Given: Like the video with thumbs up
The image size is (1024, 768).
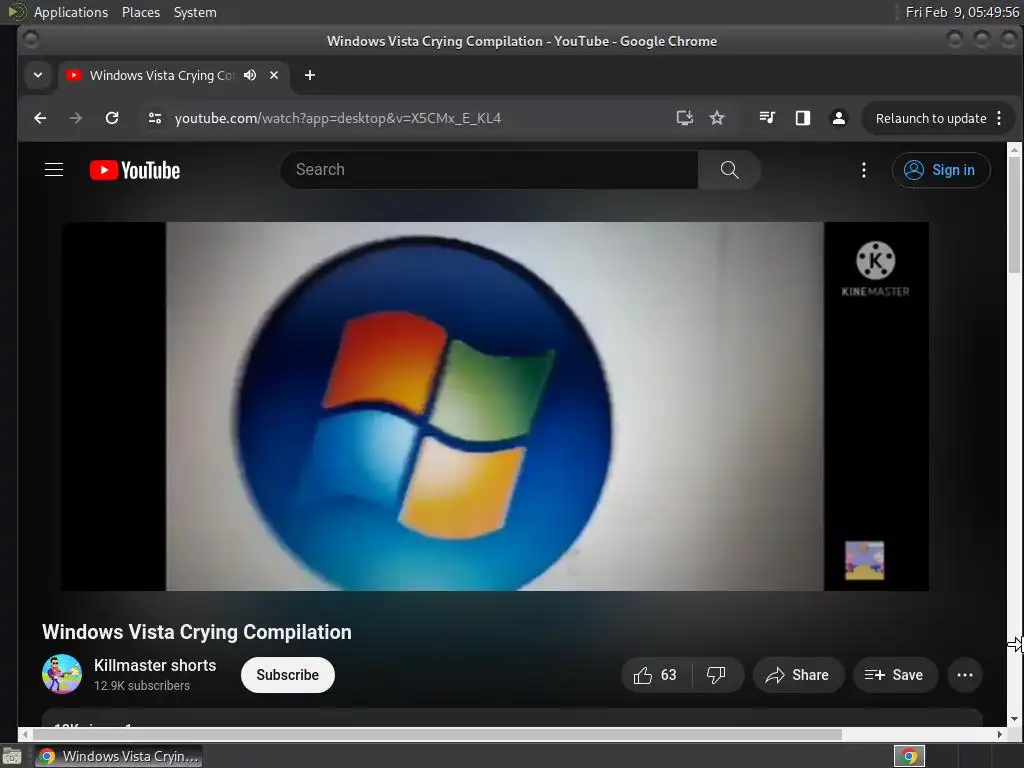Looking at the screenshot, I should click(x=656, y=675).
